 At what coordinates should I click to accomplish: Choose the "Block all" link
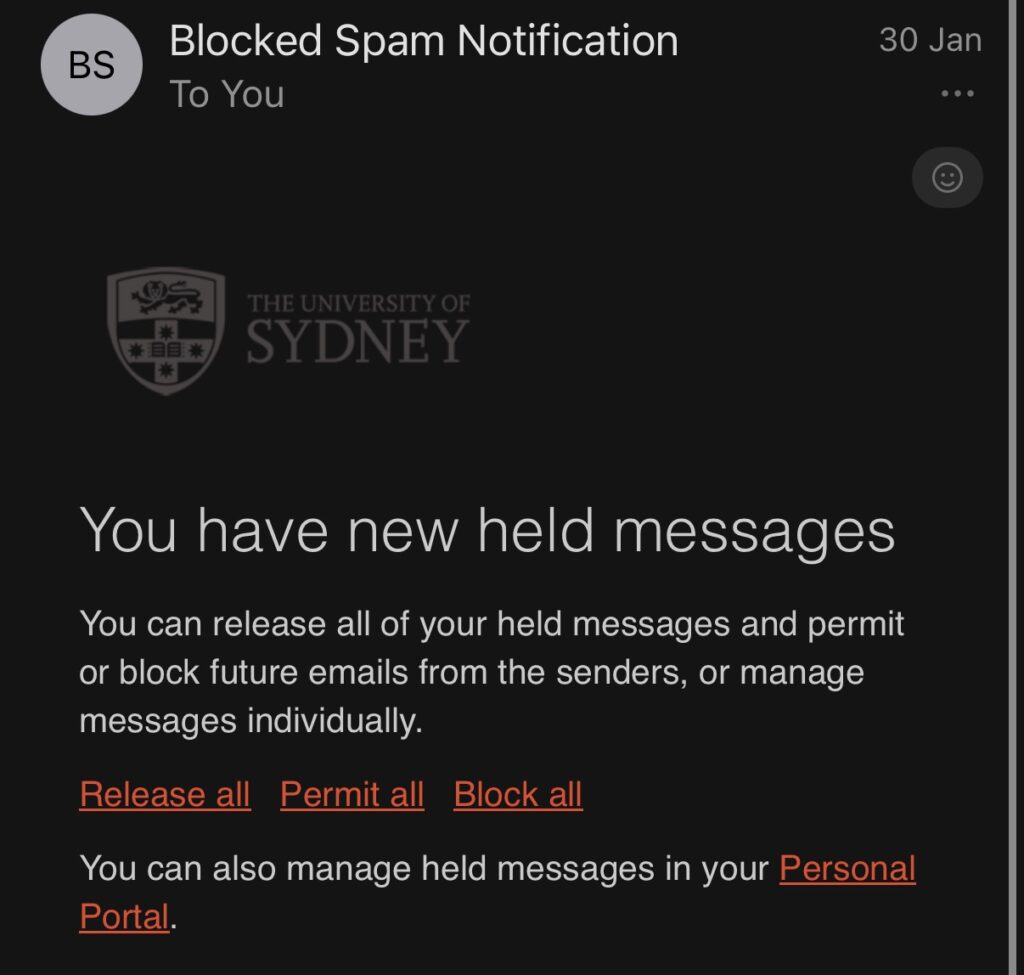click(x=518, y=794)
